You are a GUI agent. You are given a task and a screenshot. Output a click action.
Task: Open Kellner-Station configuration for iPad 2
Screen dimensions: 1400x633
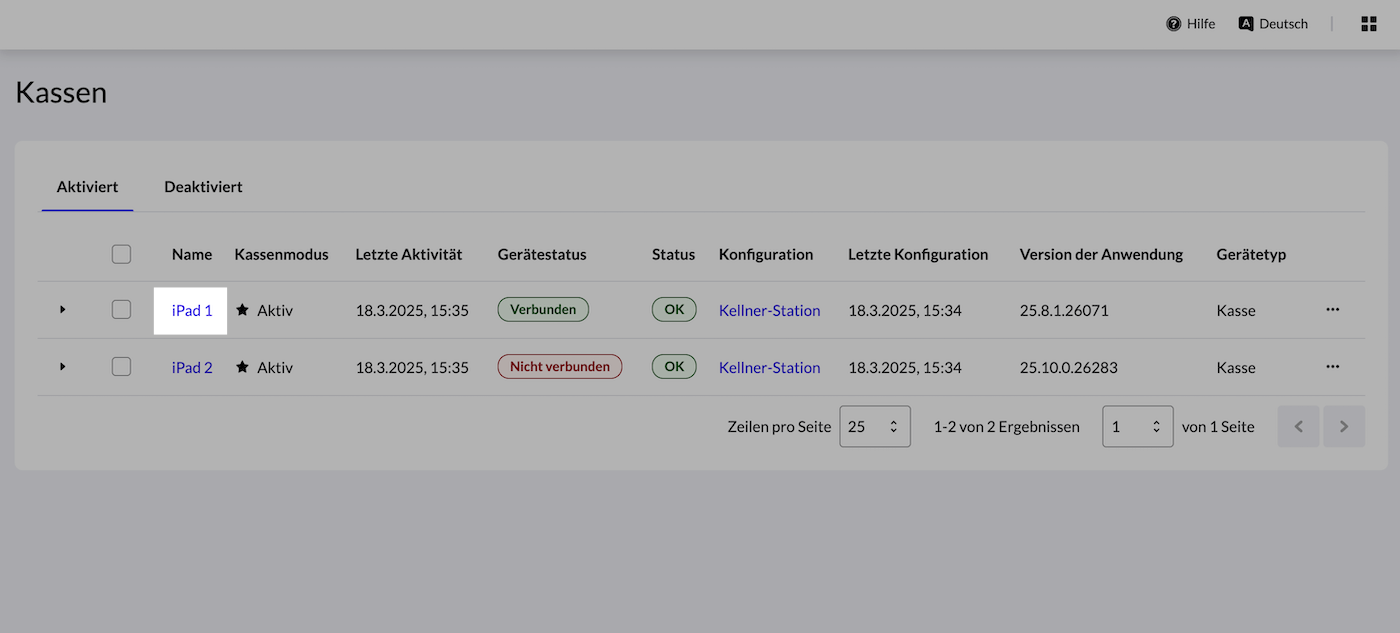coord(769,367)
